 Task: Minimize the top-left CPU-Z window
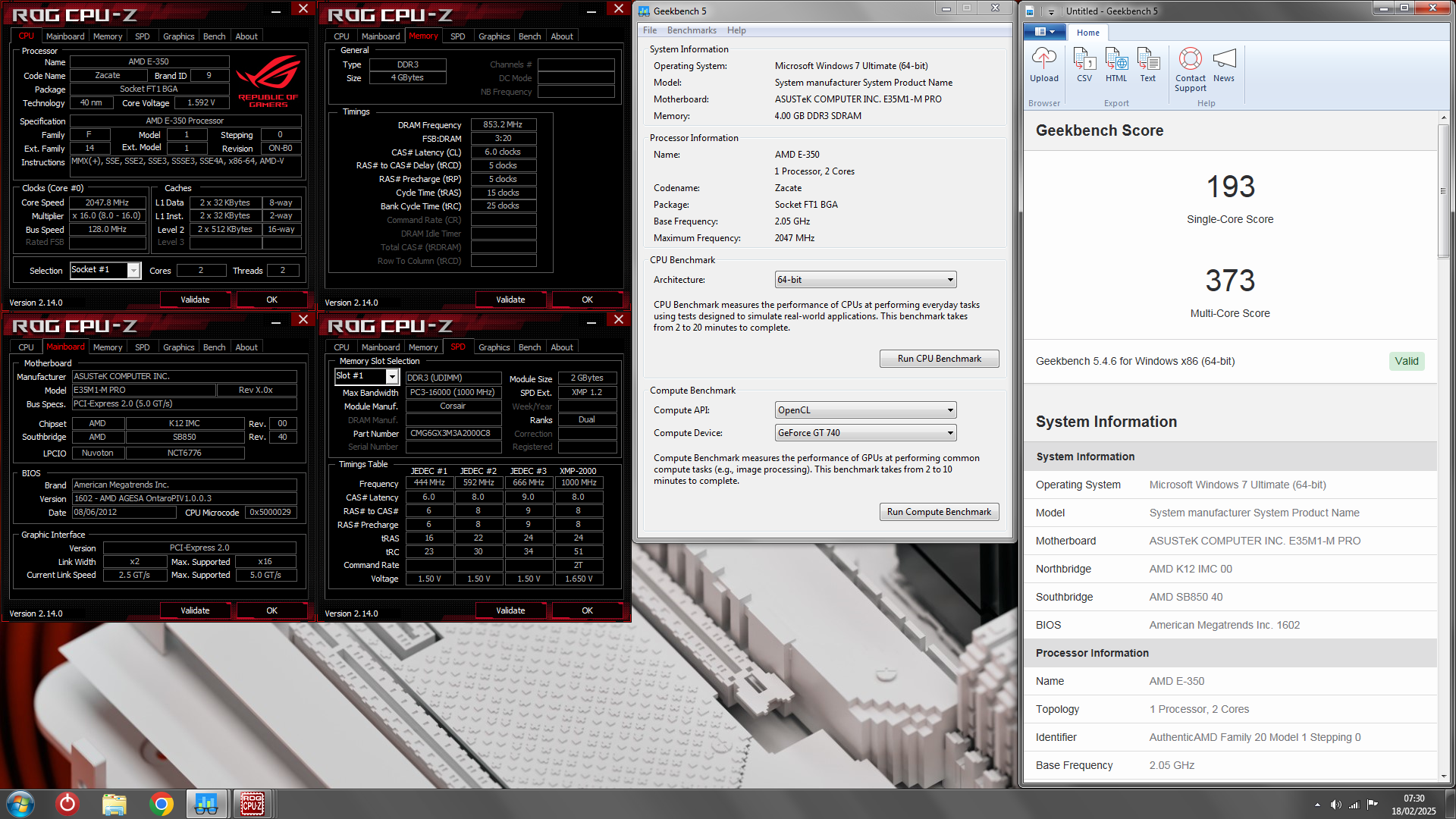(276, 10)
